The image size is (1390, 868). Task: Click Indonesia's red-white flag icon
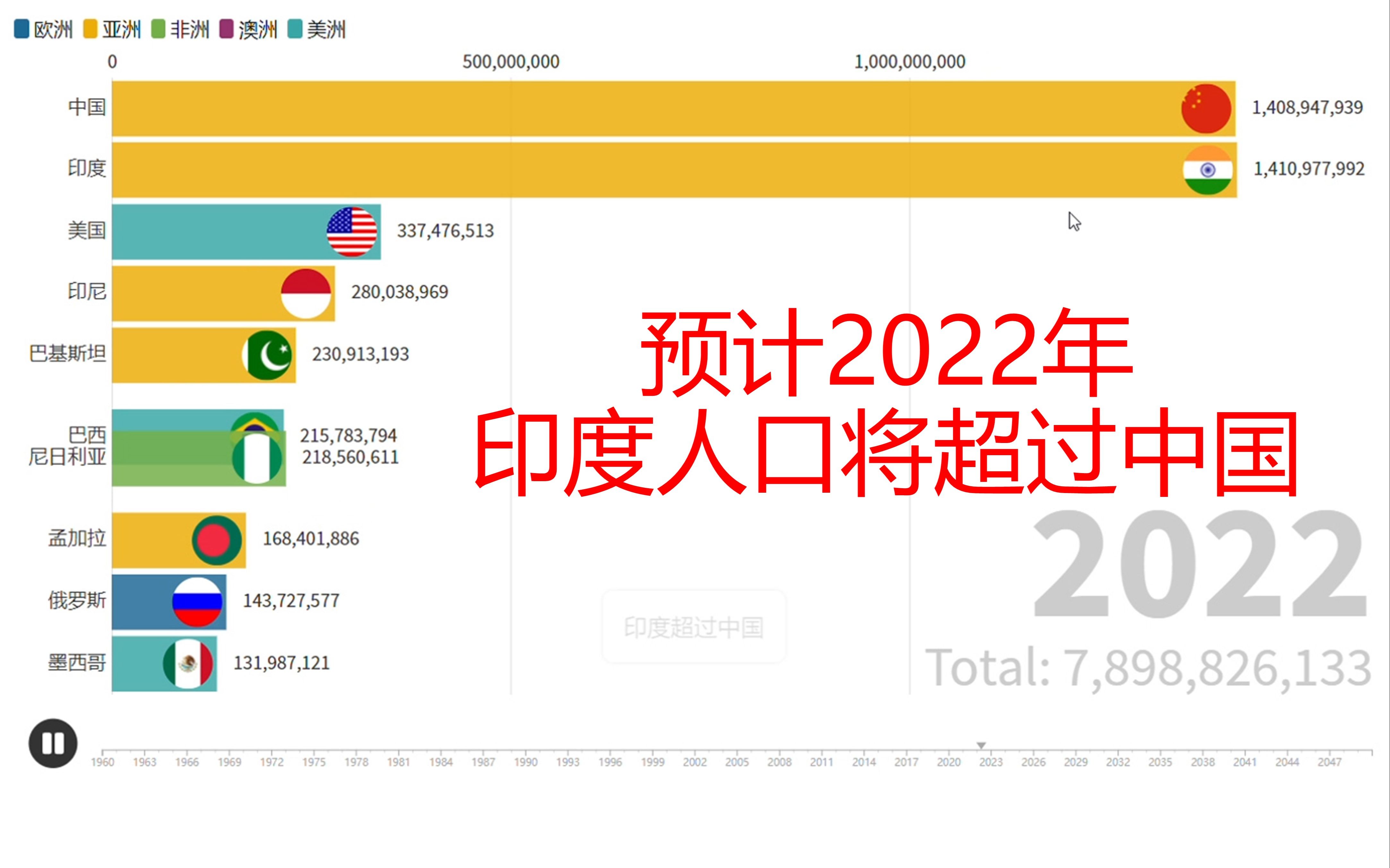click(x=306, y=294)
